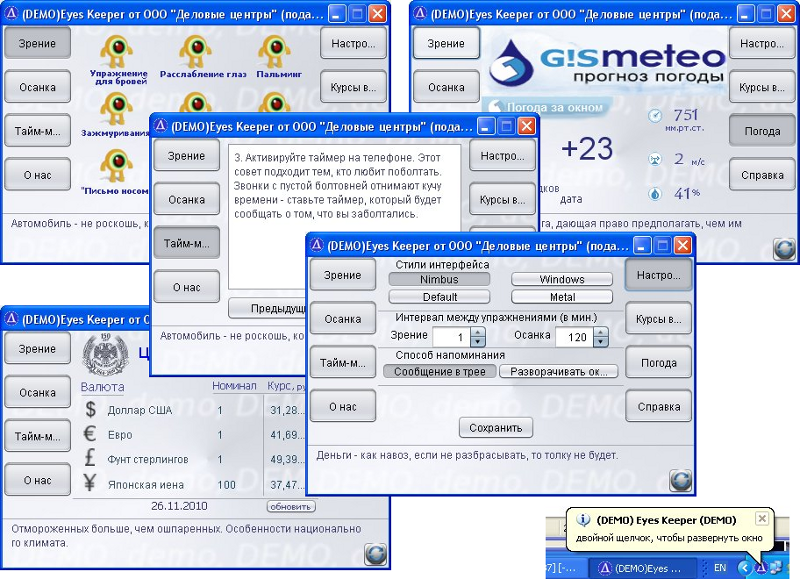Open the EN language indicator
The image size is (800, 579).
tap(720, 567)
